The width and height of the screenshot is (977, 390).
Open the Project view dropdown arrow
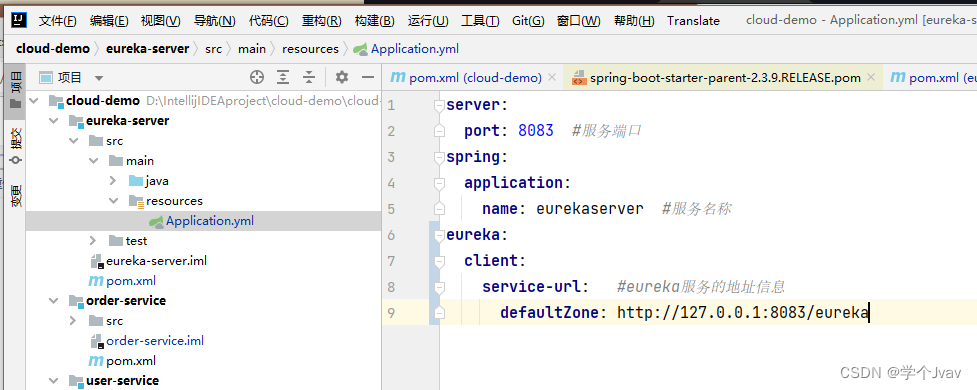pos(98,78)
